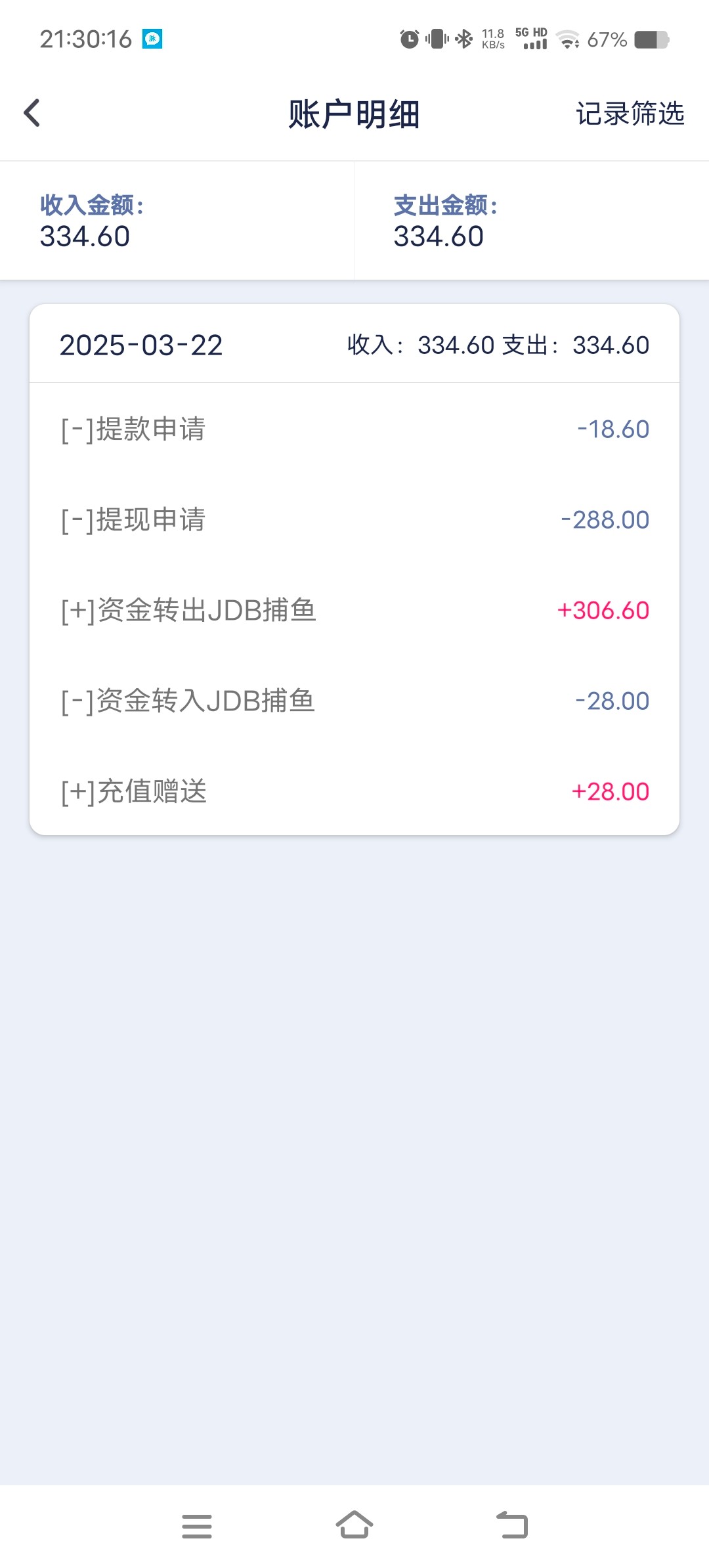Open the 记录筛选 record filter

[630, 114]
